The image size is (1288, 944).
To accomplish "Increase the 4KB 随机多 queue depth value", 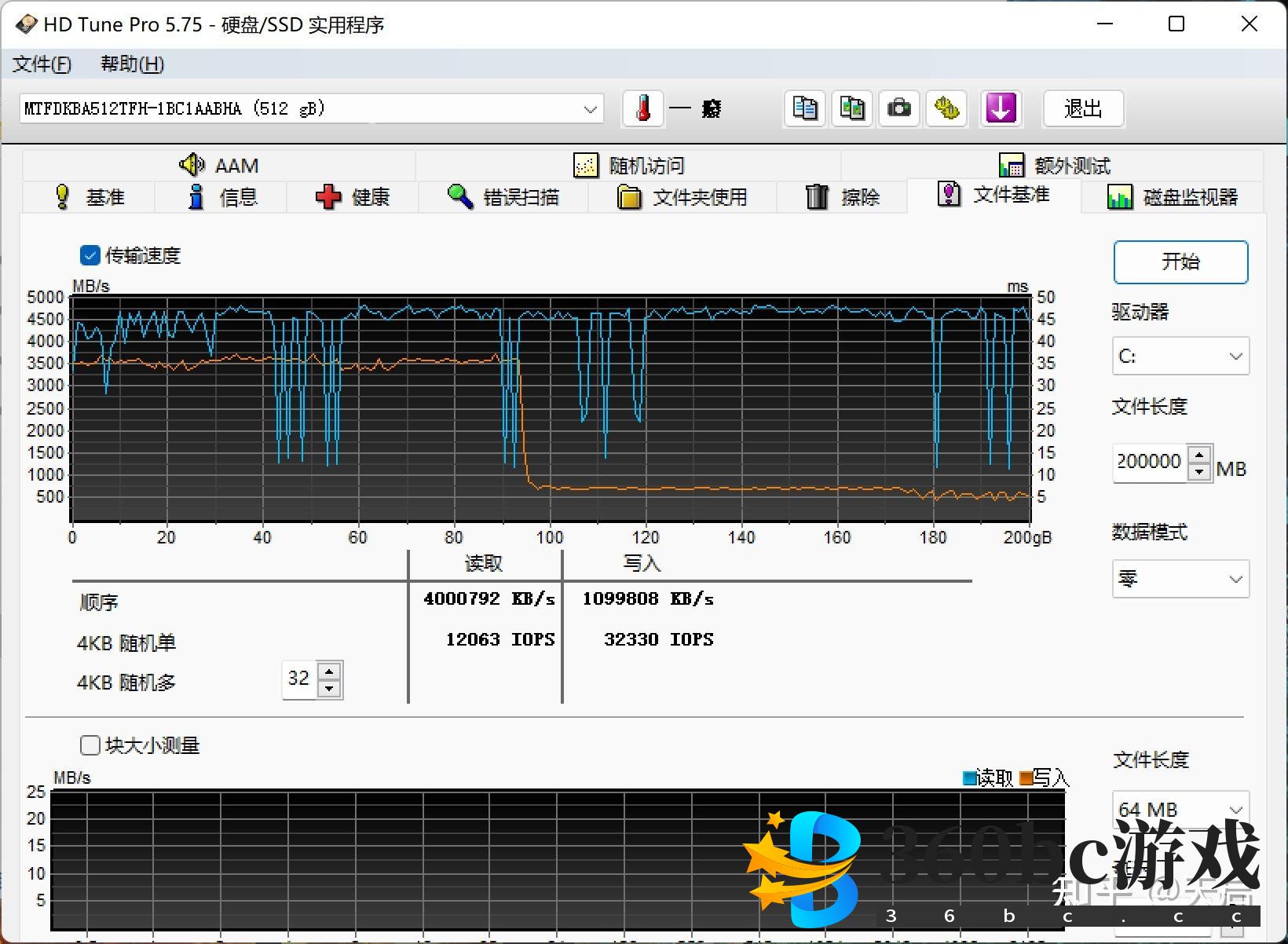I will point(330,671).
